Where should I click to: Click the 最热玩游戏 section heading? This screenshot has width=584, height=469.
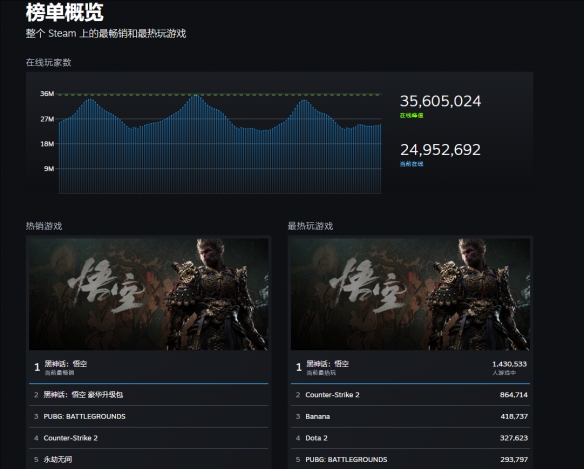[310, 226]
